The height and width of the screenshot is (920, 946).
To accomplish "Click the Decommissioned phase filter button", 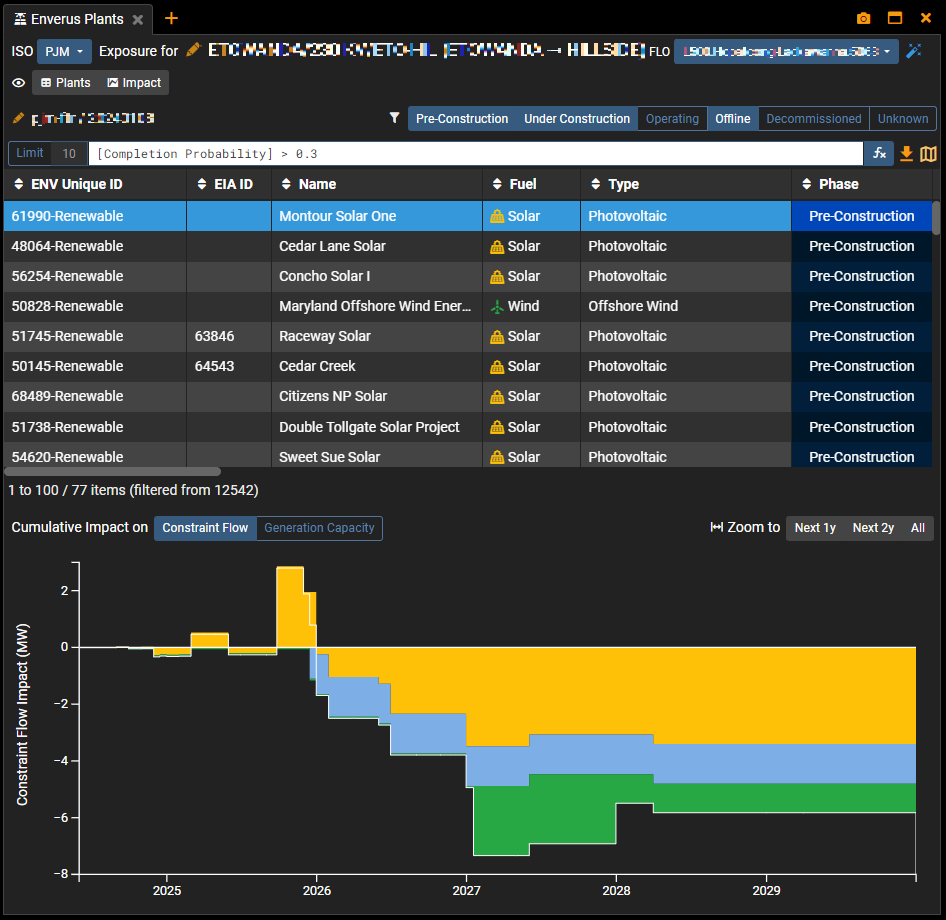I will [813, 118].
